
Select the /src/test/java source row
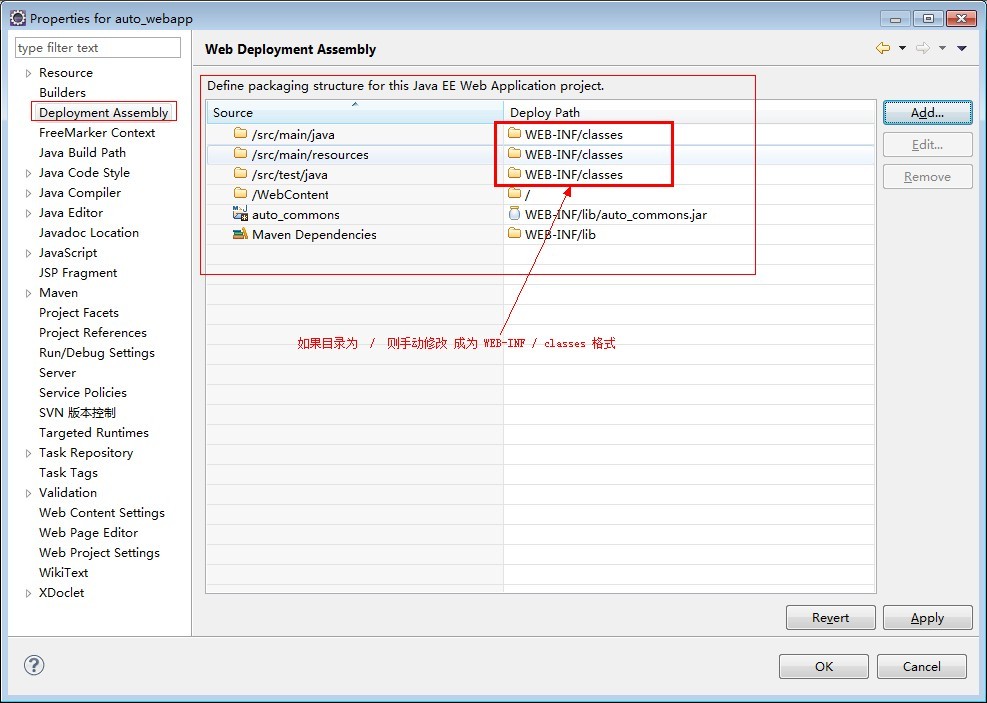pos(355,174)
